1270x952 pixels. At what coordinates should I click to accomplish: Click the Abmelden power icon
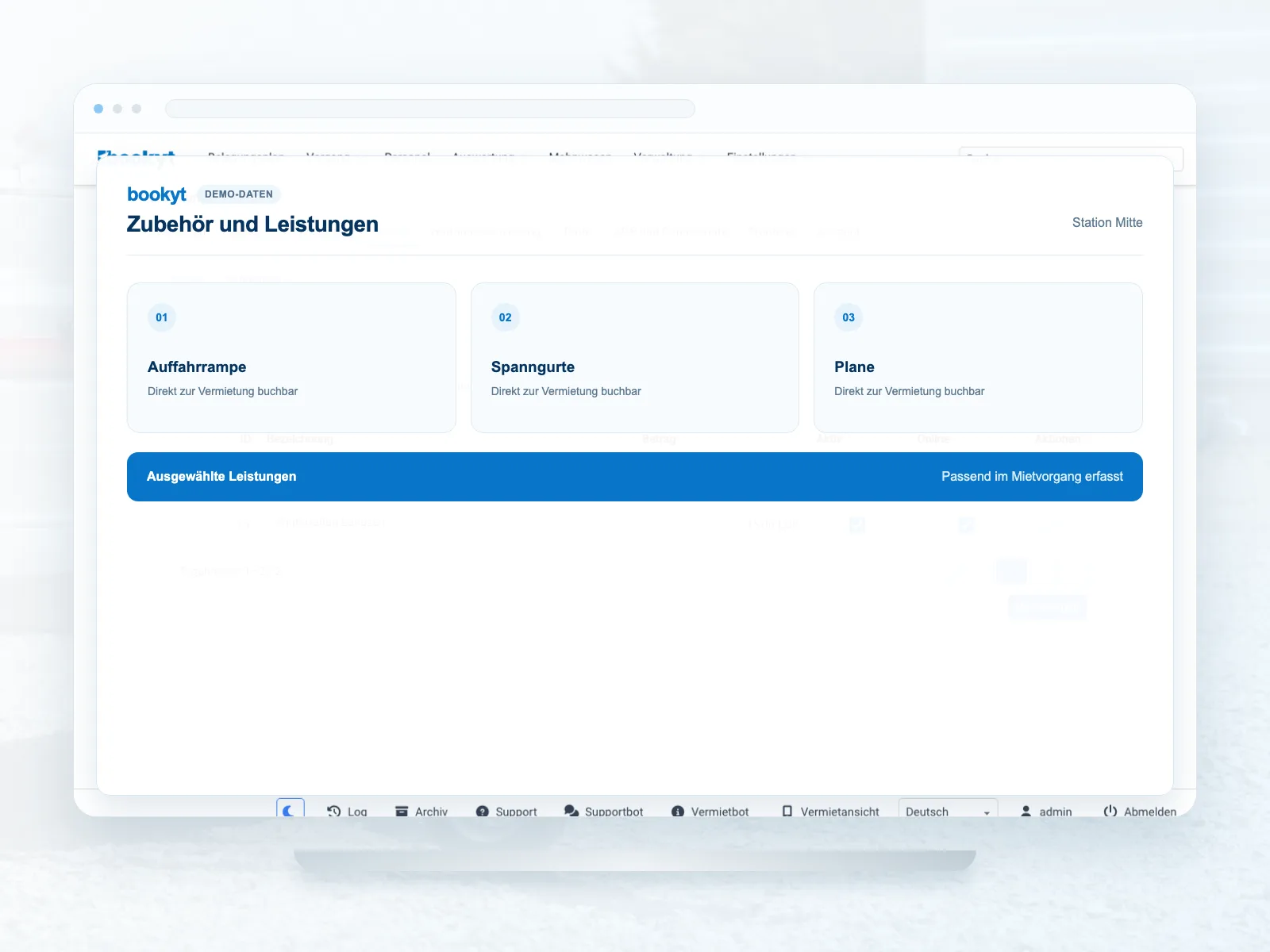(1110, 811)
